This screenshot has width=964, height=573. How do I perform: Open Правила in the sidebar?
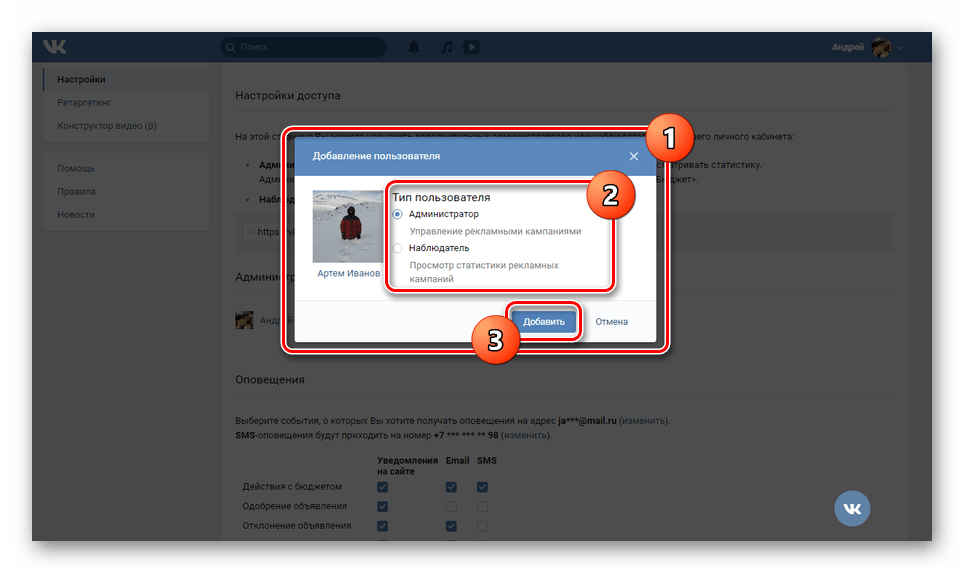(126, 191)
